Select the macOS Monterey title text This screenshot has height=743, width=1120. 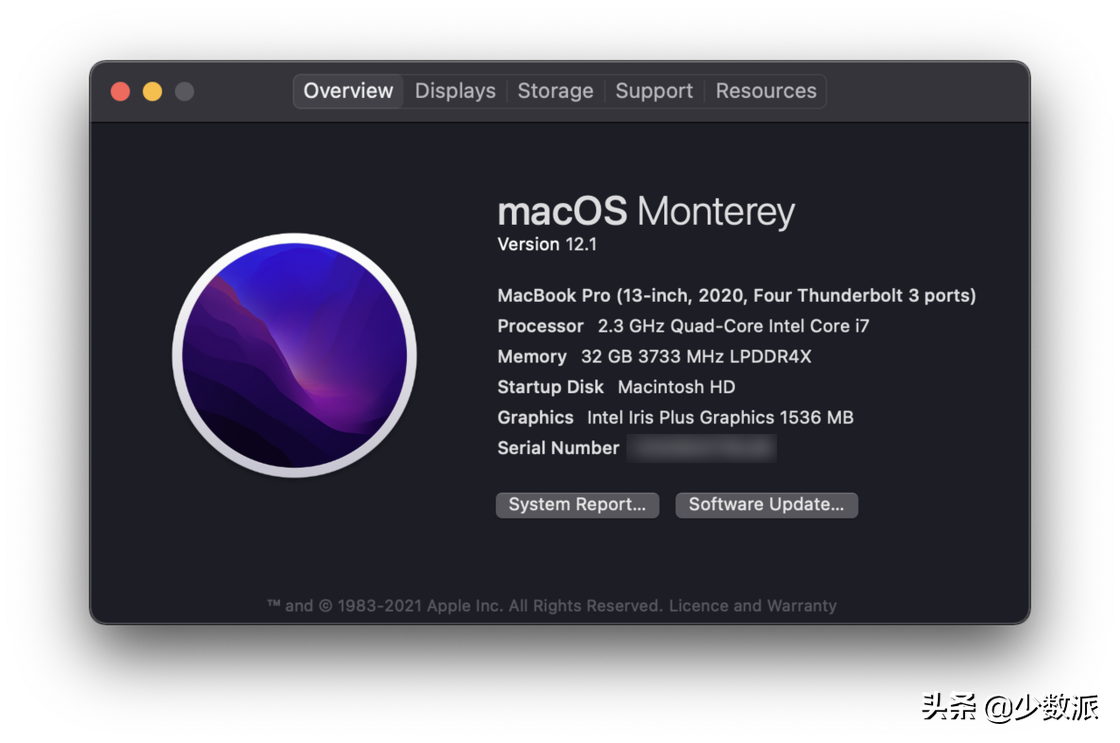coord(646,211)
